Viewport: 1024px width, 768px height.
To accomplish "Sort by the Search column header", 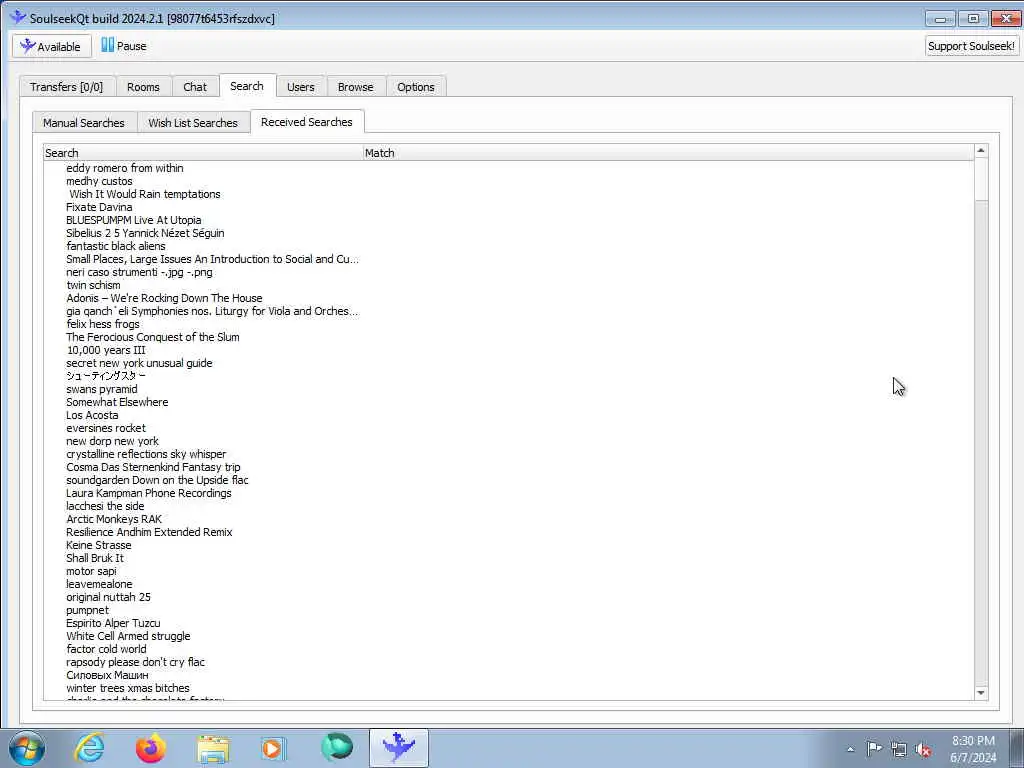I will (203, 153).
